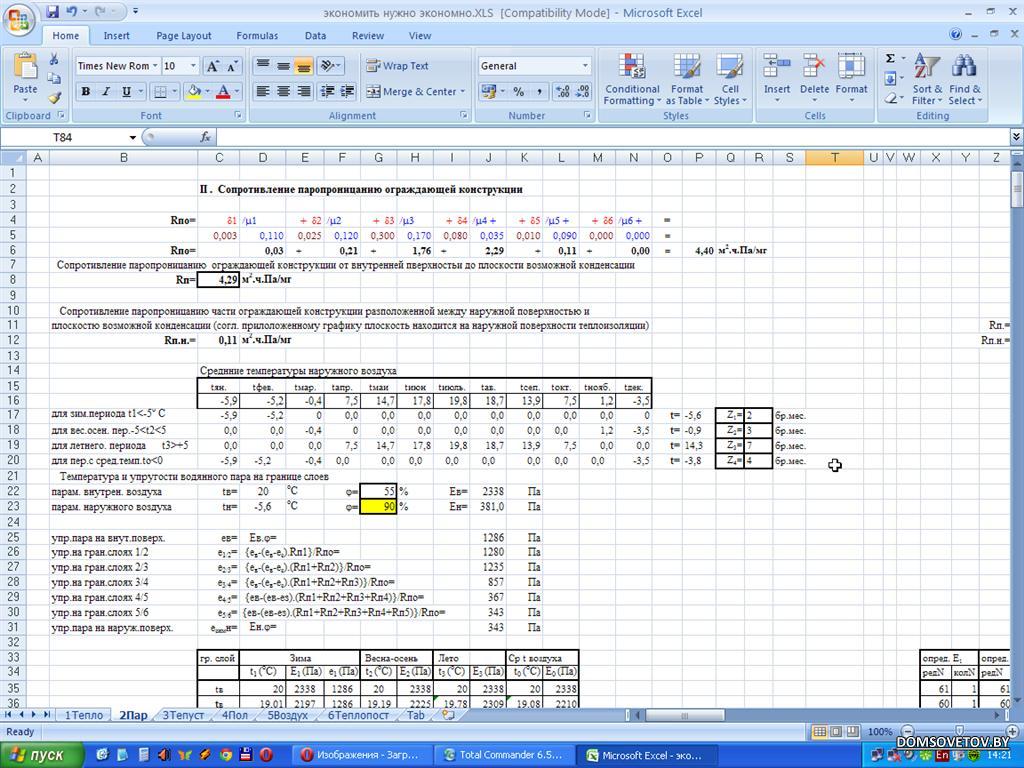Click the Format Painter brush icon
This screenshot has width=1024, height=768.
point(54,99)
